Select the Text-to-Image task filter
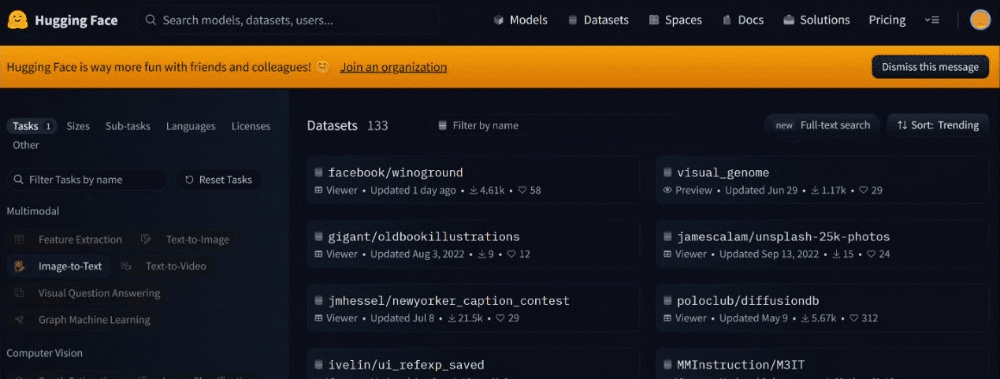This screenshot has width=1000, height=379. coord(186,239)
